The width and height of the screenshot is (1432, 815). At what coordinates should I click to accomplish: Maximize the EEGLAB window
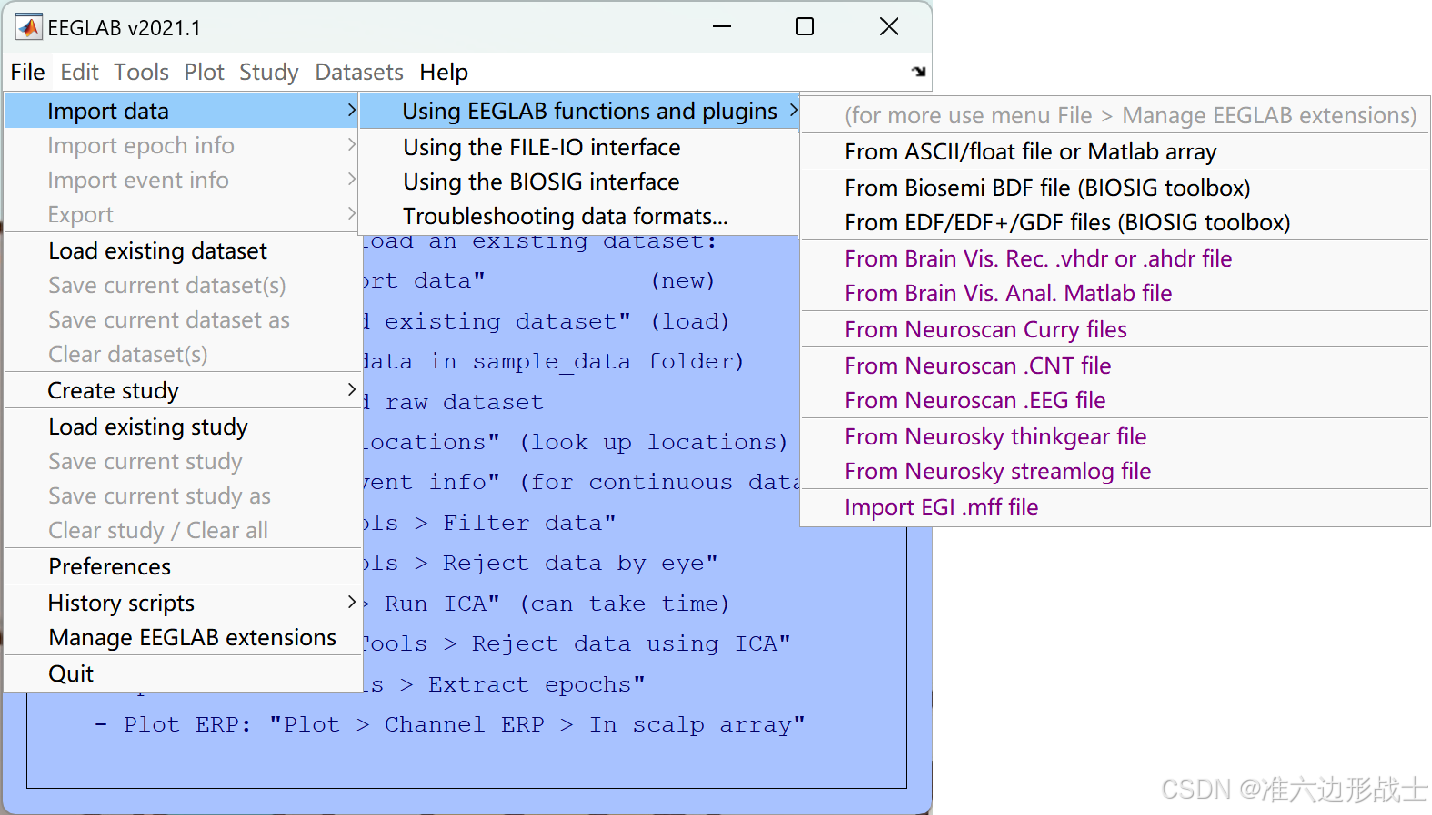click(805, 27)
